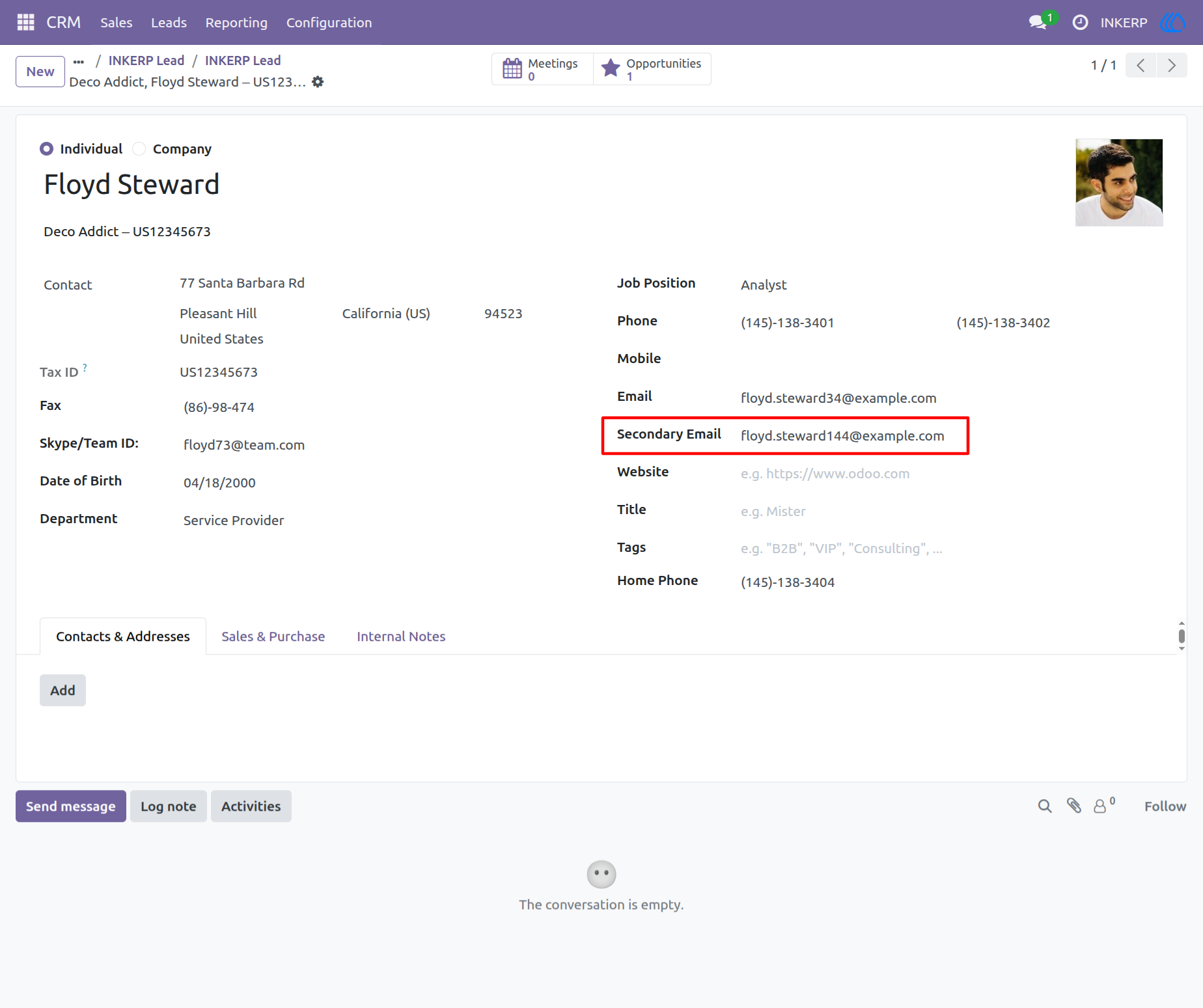This screenshot has height=1008, width=1203.
Task: Click Send message button
Action: click(x=71, y=806)
